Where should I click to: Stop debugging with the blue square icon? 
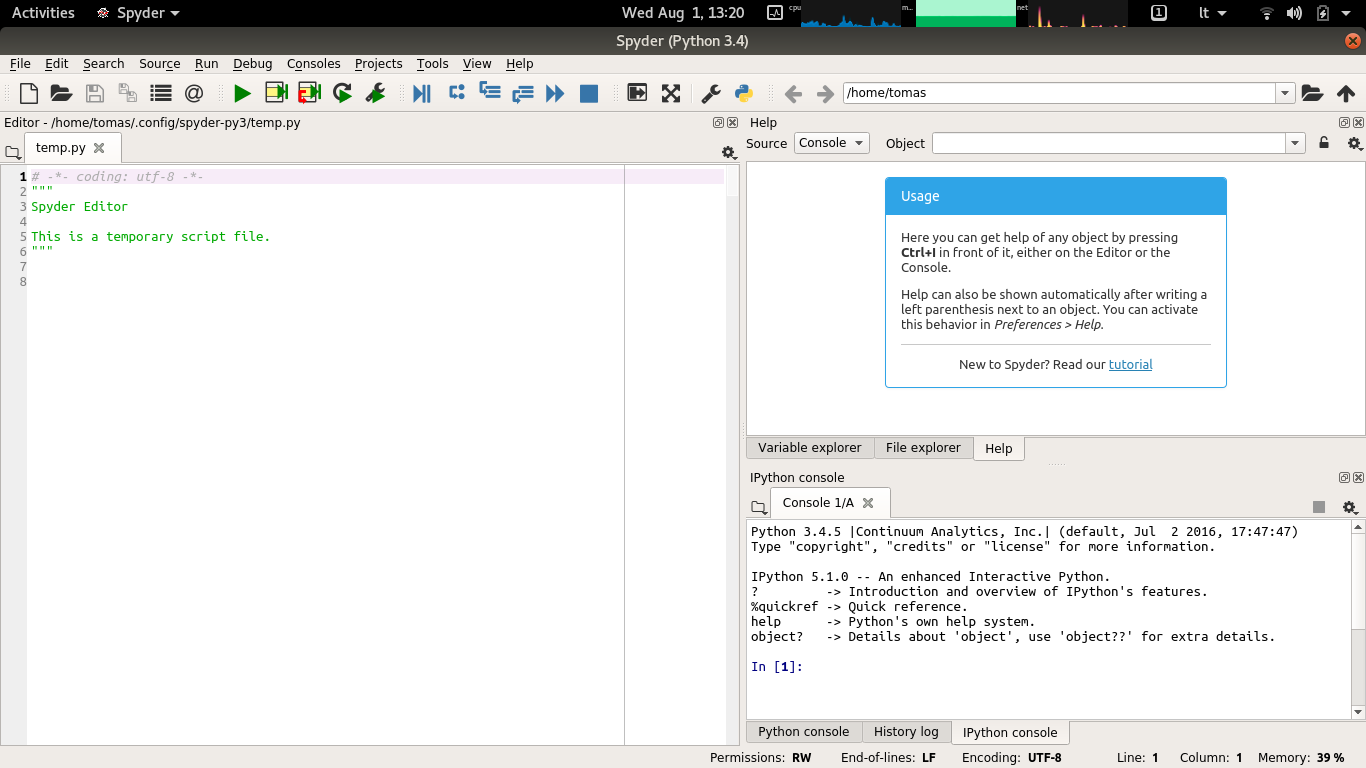pyautogui.click(x=589, y=93)
